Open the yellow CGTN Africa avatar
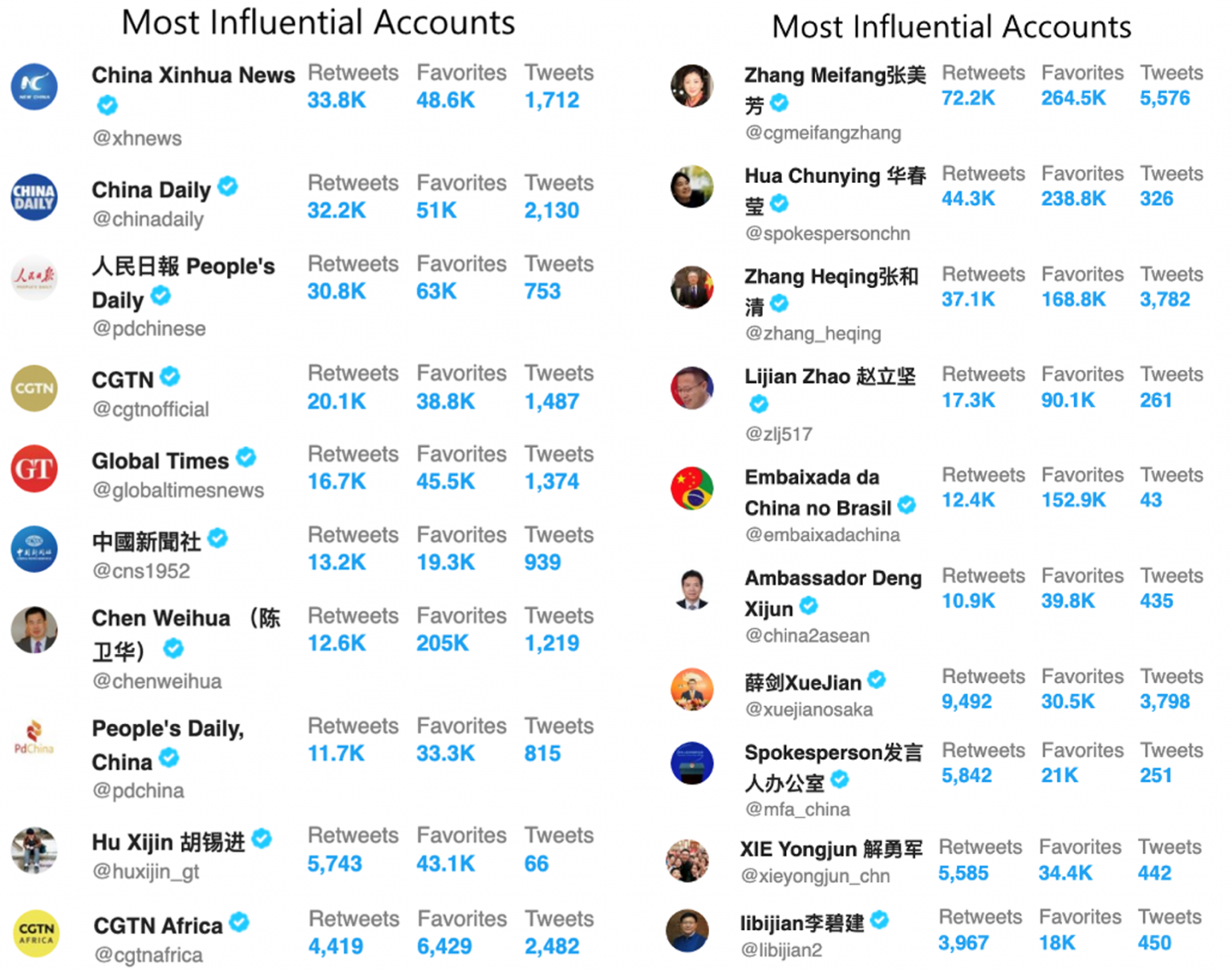1232x971 pixels. coord(36,933)
